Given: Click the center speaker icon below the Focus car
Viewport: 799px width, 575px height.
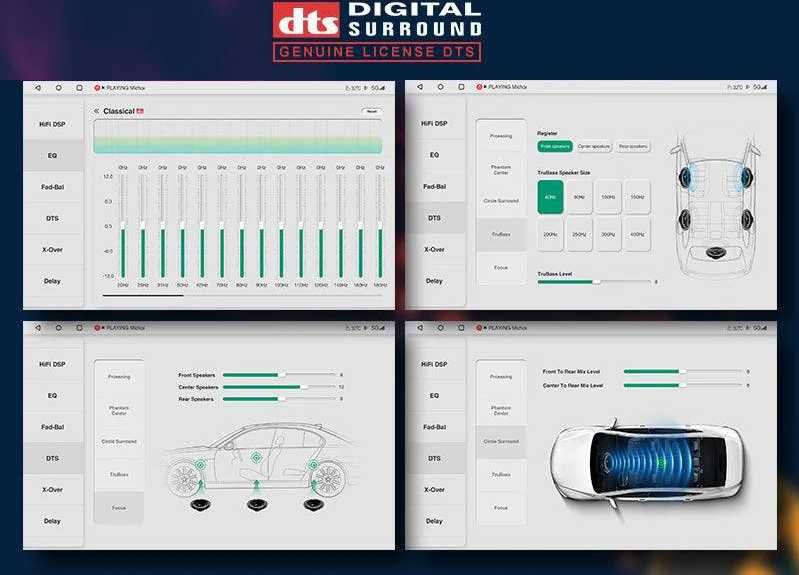Looking at the screenshot, I should pos(259,505).
